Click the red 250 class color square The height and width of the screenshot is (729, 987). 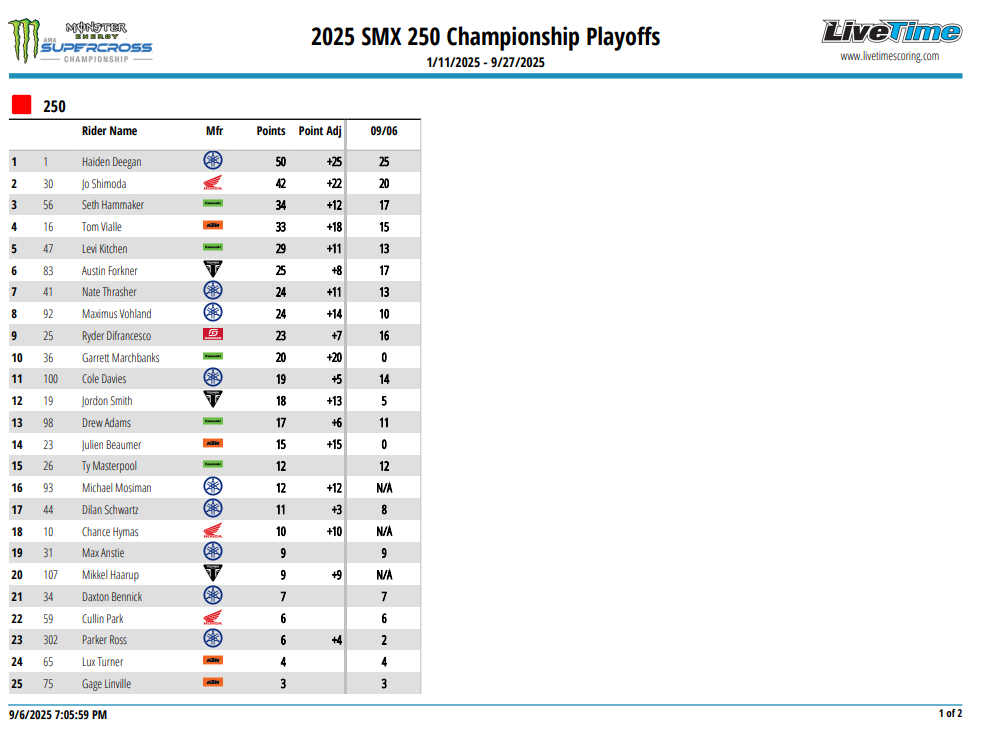[x=21, y=105]
